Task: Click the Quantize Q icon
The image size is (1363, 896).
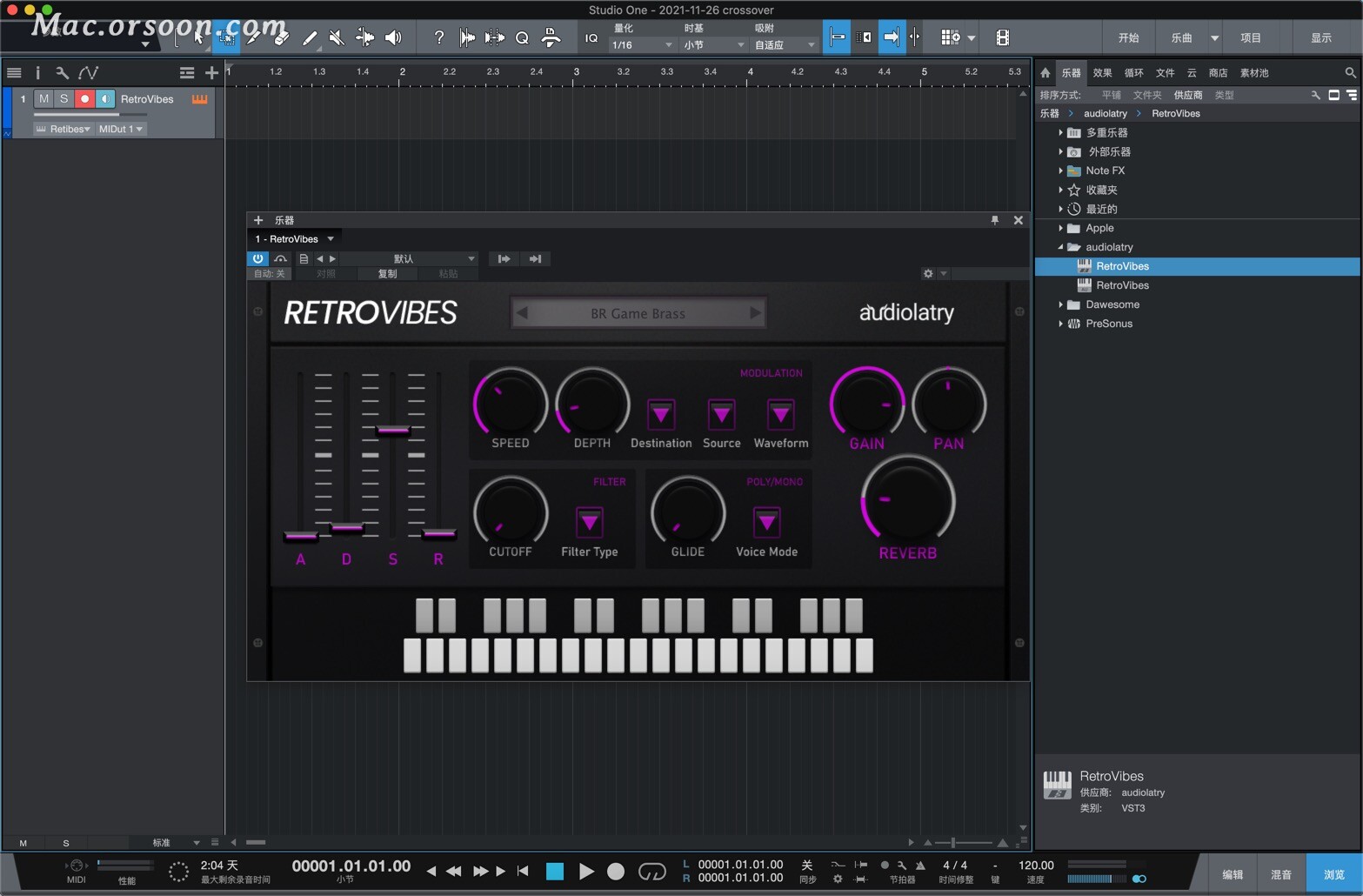Action: click(522, 37)
